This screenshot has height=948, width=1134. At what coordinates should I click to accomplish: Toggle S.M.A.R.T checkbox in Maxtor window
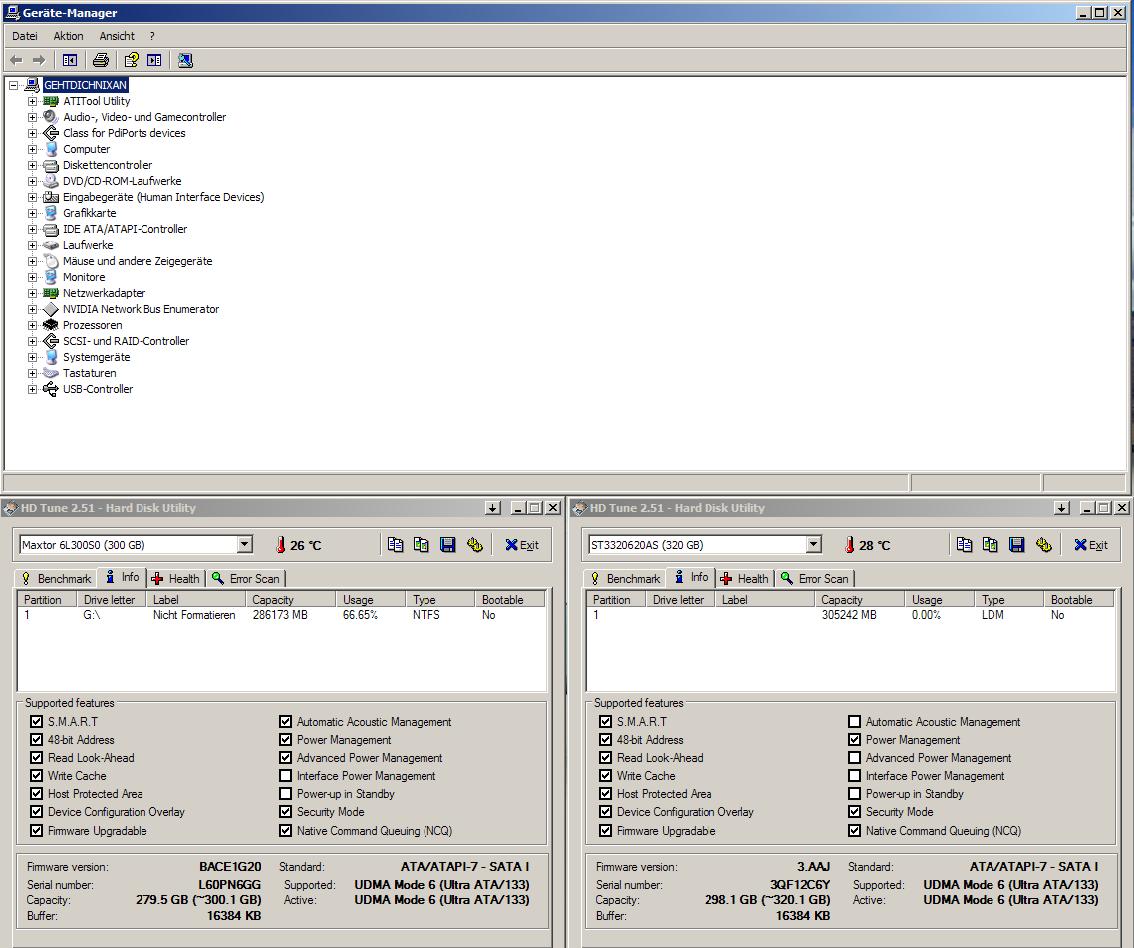point(36,721)
